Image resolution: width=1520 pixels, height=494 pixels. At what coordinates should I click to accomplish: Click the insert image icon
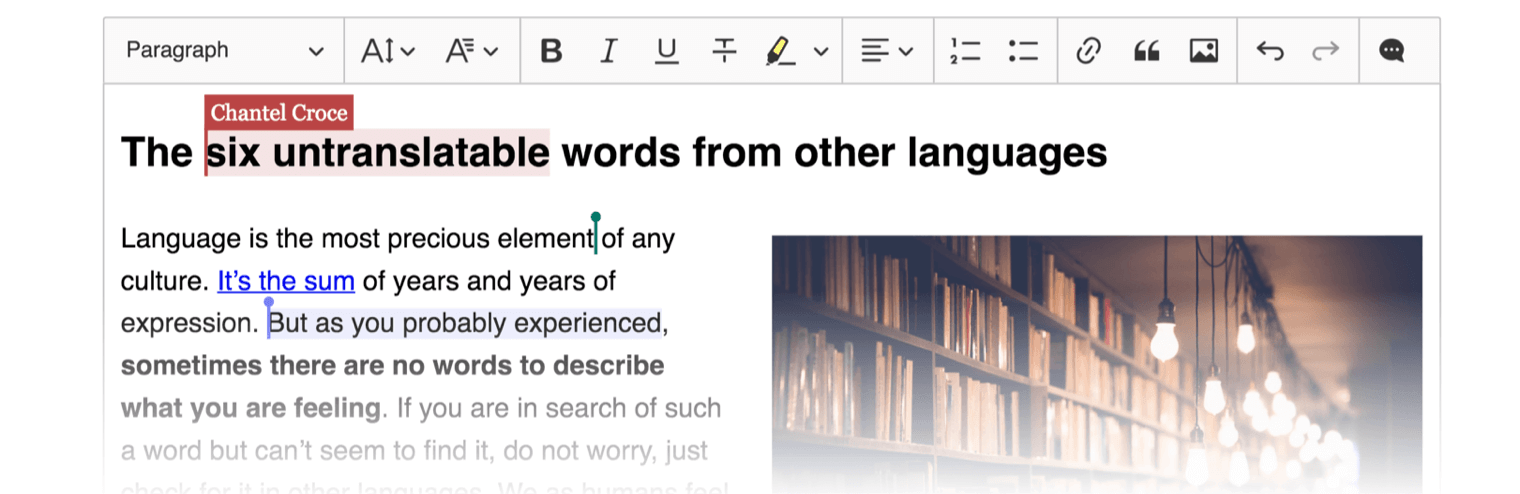tap(1204, 51)
